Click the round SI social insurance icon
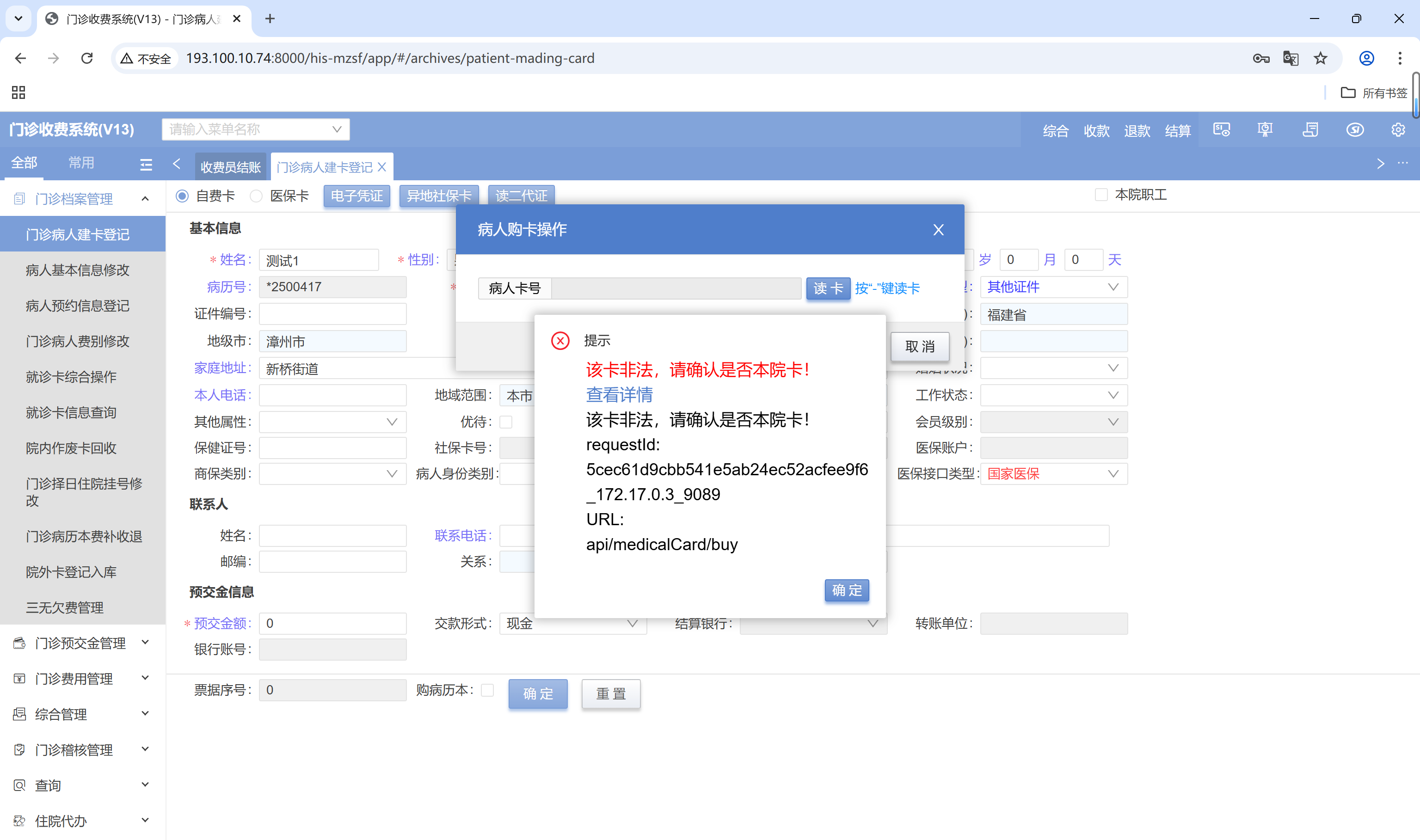 pyautogui.click(x=1354, y=130)
